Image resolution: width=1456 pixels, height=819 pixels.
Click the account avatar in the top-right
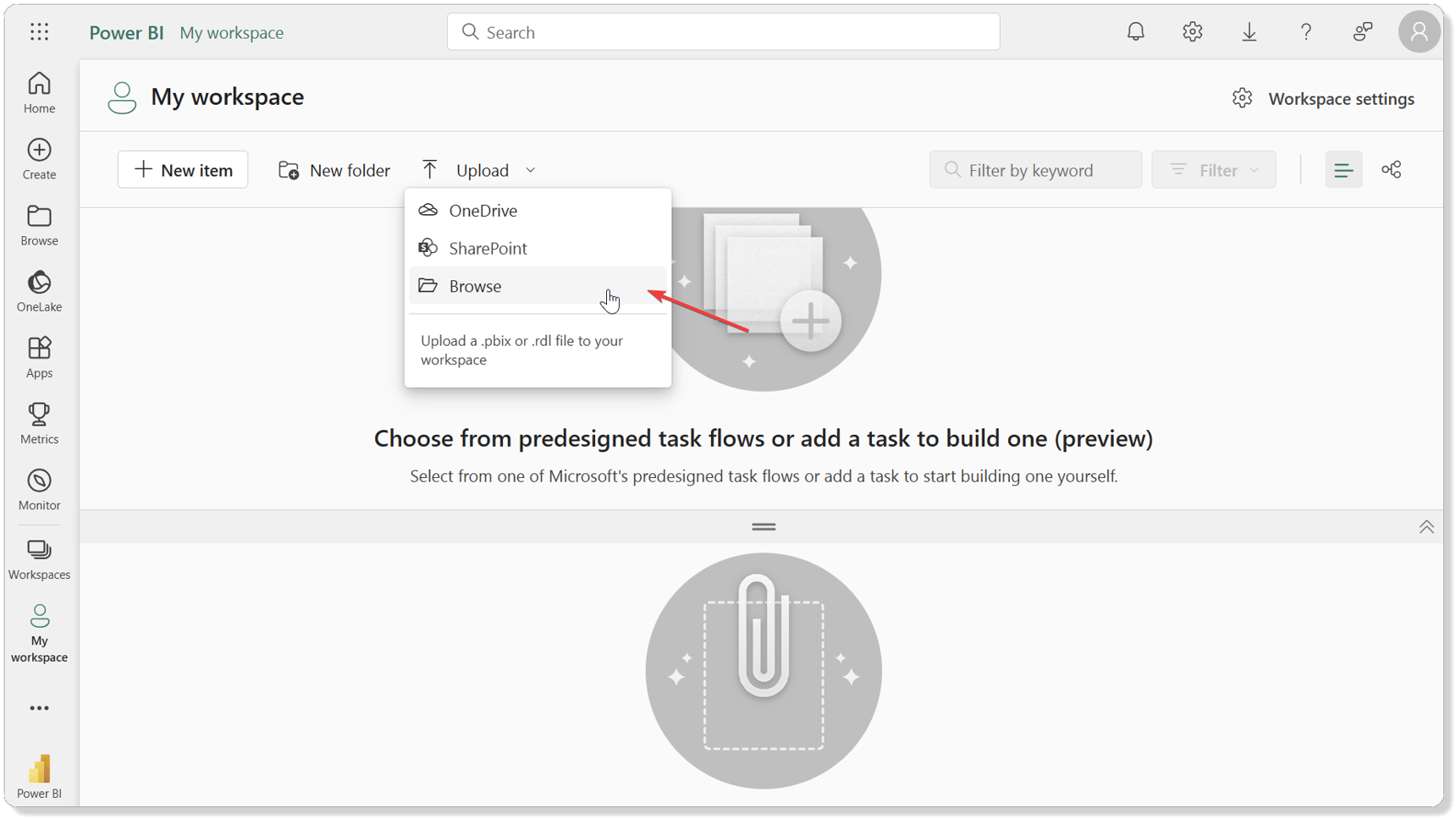tap(1419, 31)
